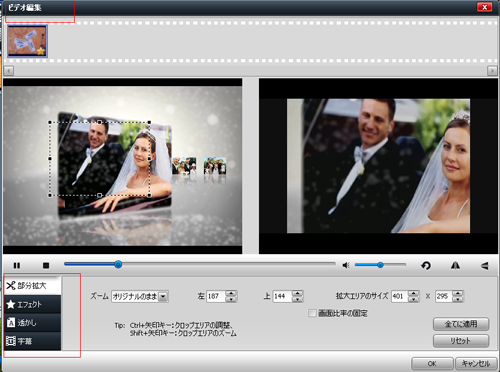Switch to the 字幕 subtitle tab
Viewport: 500px width, 372px height.
click(x=33, y=341)
